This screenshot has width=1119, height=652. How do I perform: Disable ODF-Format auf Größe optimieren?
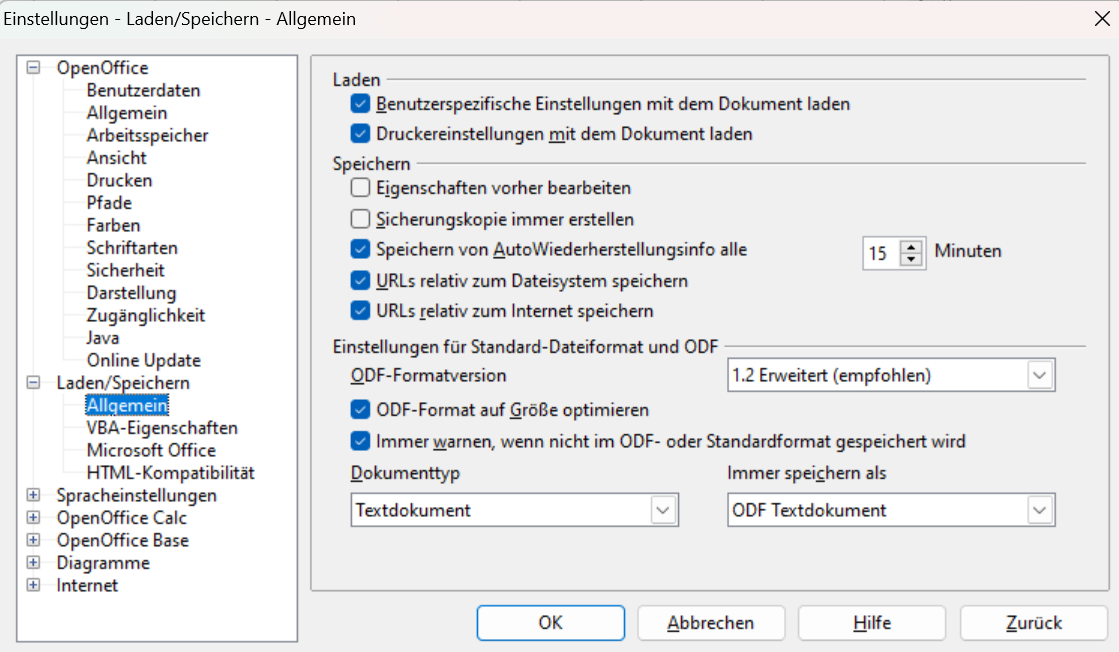pyautogui.click(x=361, y=409)
